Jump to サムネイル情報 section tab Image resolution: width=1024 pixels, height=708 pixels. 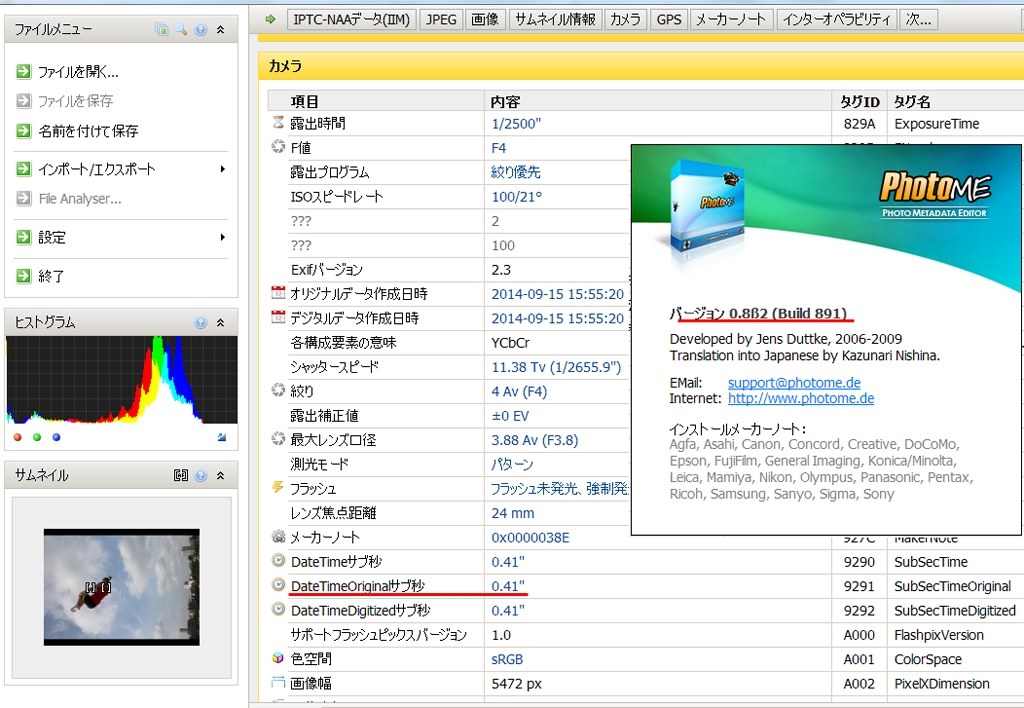556,20
